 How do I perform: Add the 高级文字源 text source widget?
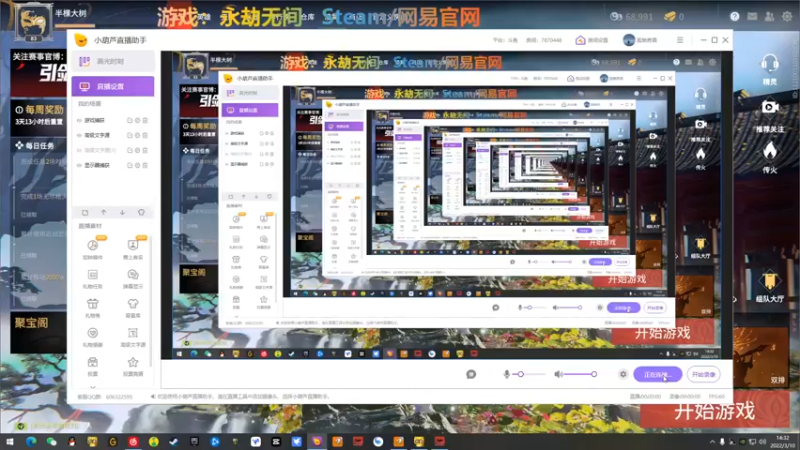[133, 337]
